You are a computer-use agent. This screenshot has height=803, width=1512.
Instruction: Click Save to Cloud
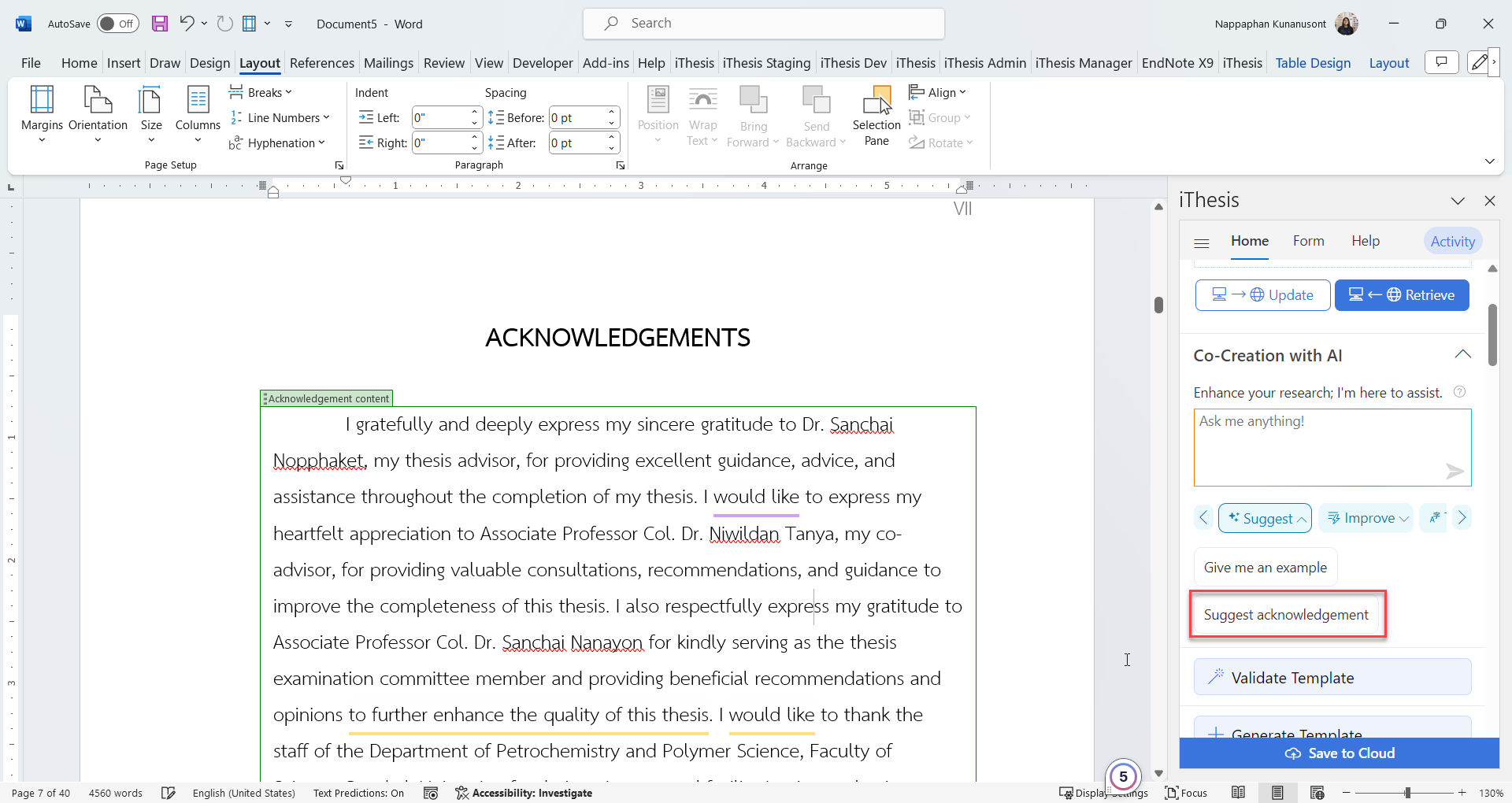(1340, 753)
